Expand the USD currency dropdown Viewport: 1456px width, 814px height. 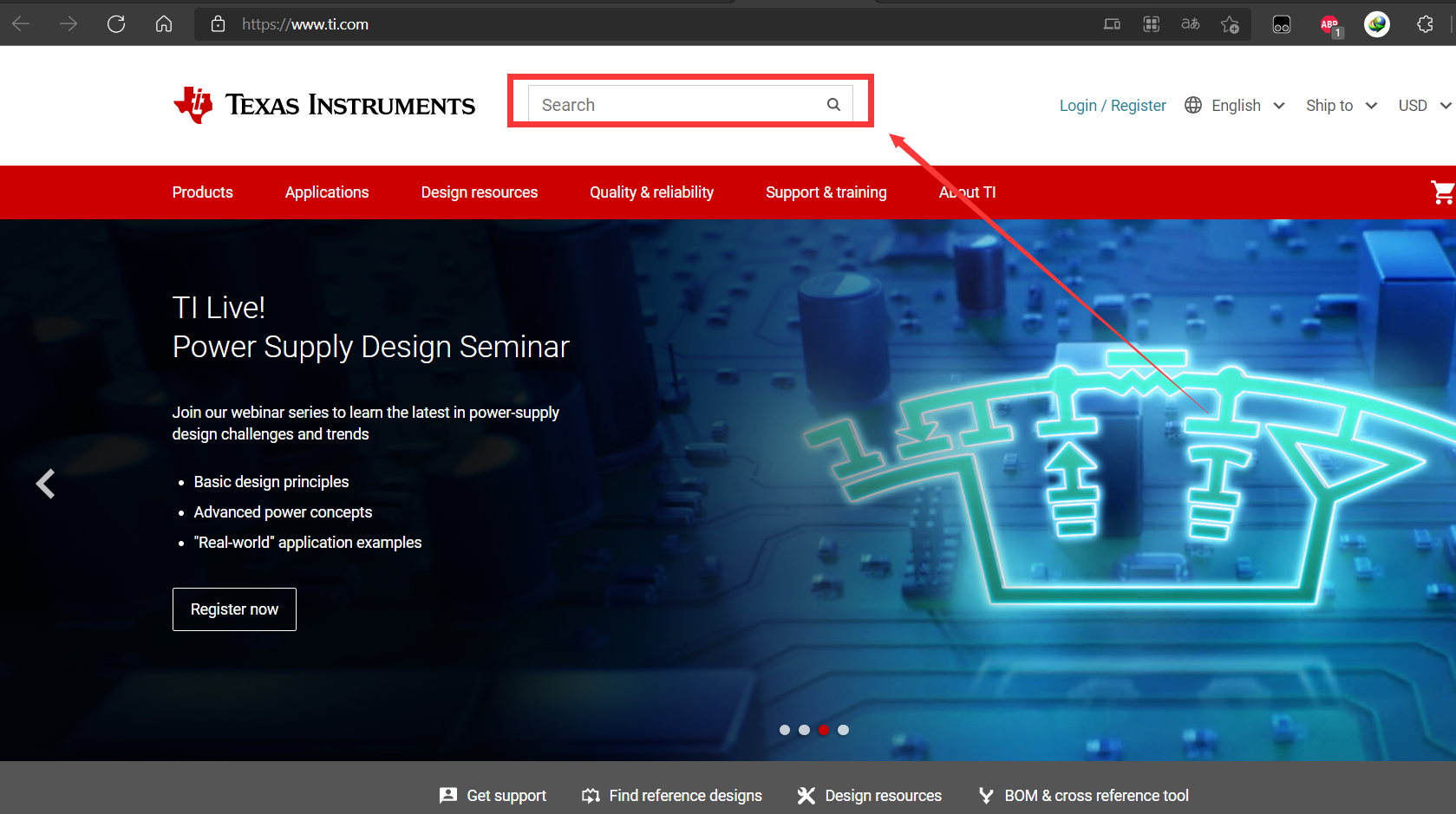pos(1424,105)
